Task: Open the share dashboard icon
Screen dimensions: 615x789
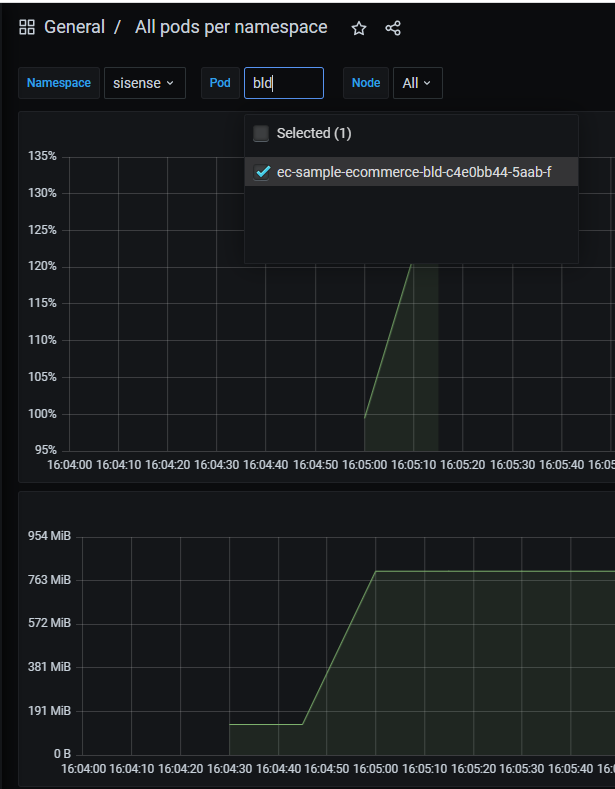Action: (393, 28)
